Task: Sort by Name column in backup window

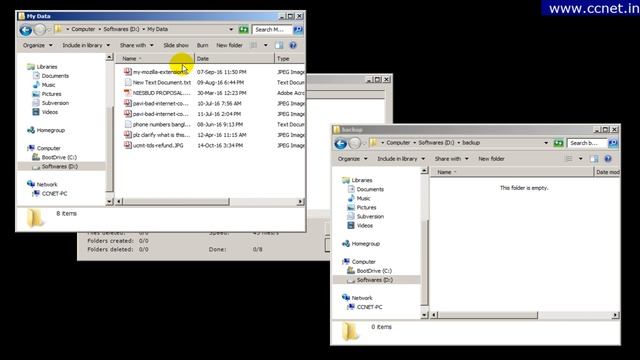Action: [x=512, y=172]
